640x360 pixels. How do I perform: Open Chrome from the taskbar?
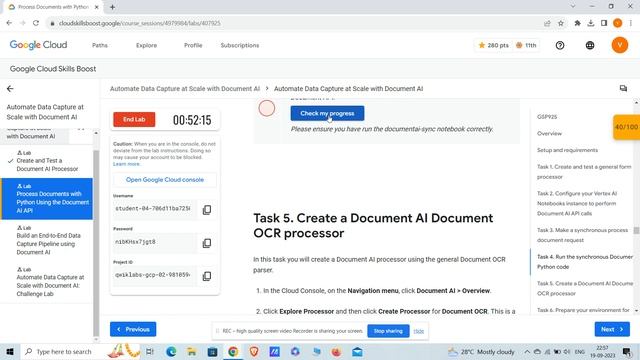pyautogui.click(x=233, y=351)
